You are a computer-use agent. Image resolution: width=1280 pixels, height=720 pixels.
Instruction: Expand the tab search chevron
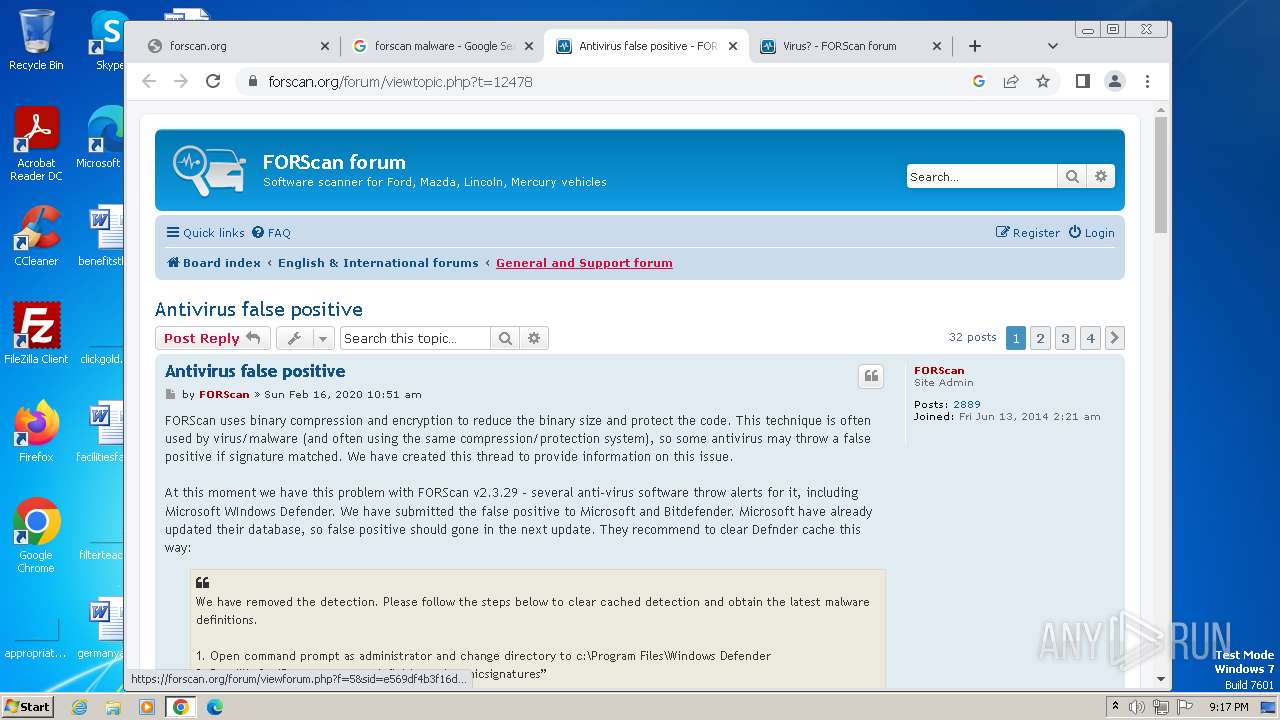[1052, 46]
